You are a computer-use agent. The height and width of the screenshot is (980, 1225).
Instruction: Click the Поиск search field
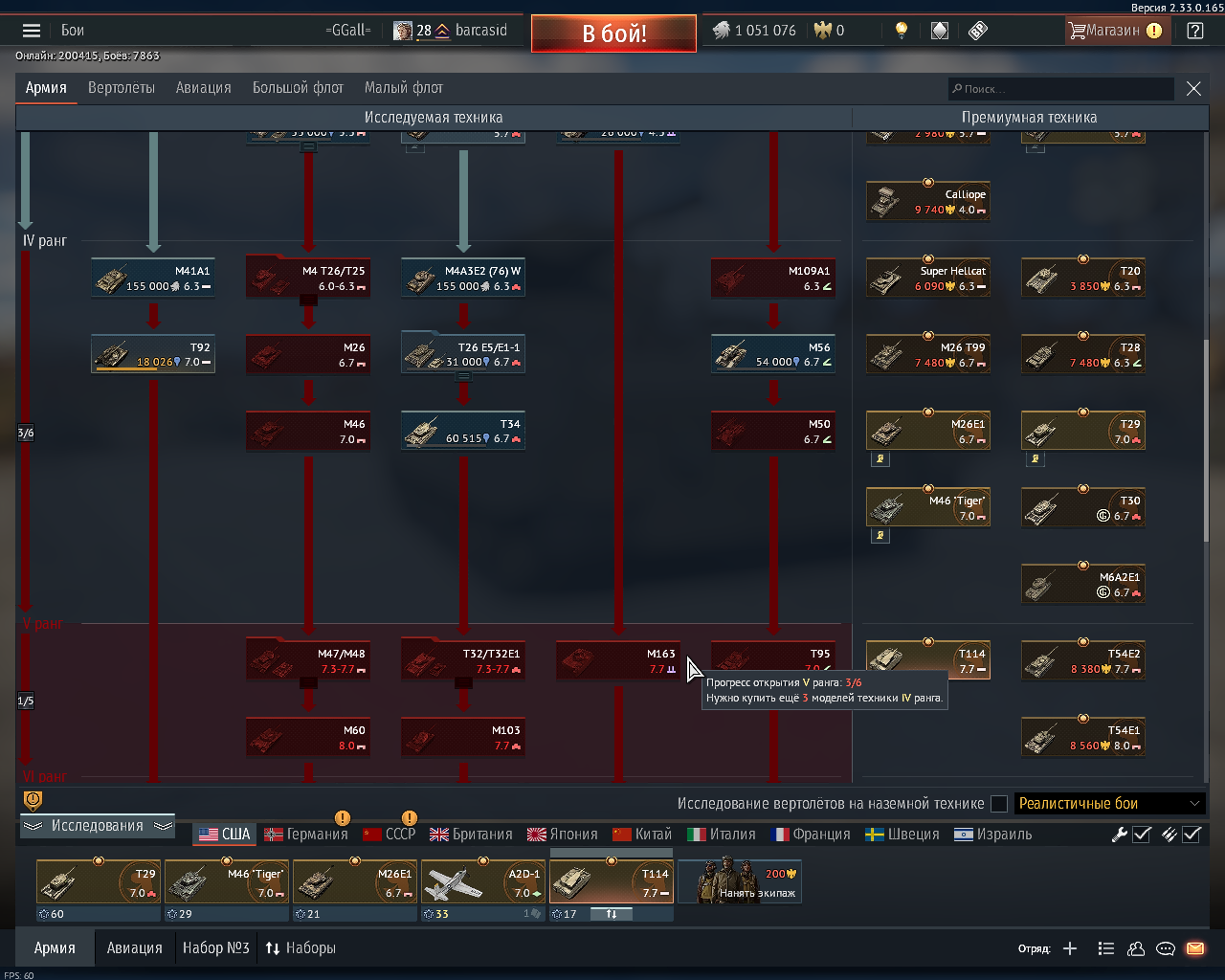[x=1060, y=89]
